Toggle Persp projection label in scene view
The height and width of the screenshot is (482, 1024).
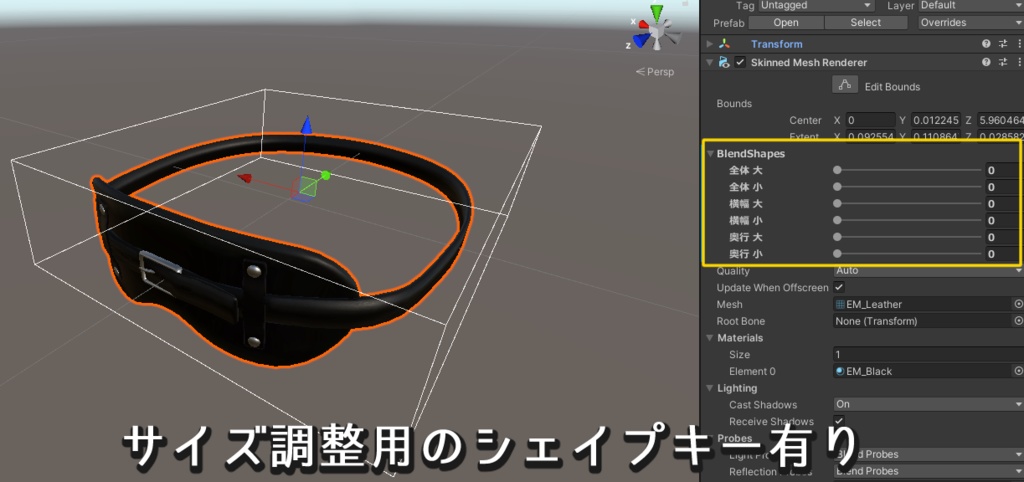click(655, 72)
